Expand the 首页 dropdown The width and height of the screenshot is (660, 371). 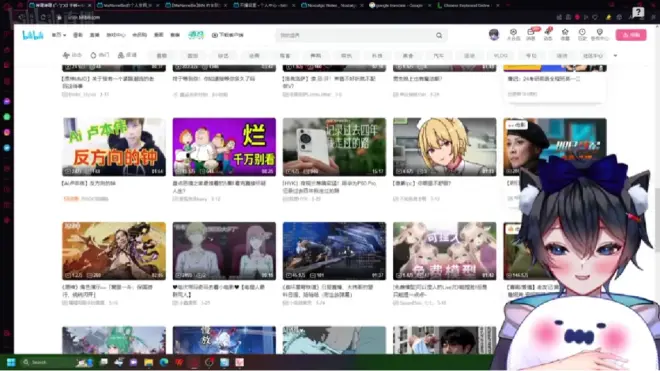tap(59, 35)
